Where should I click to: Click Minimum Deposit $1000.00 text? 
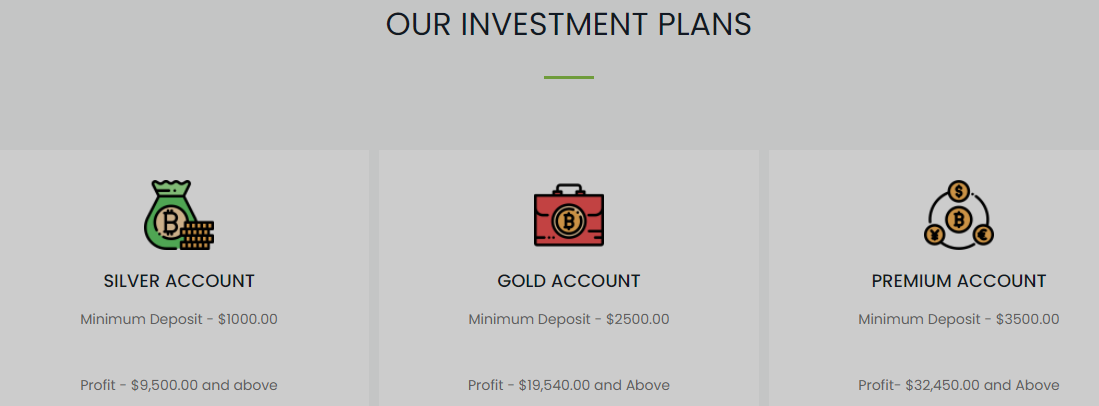click(x=179, y=320)
